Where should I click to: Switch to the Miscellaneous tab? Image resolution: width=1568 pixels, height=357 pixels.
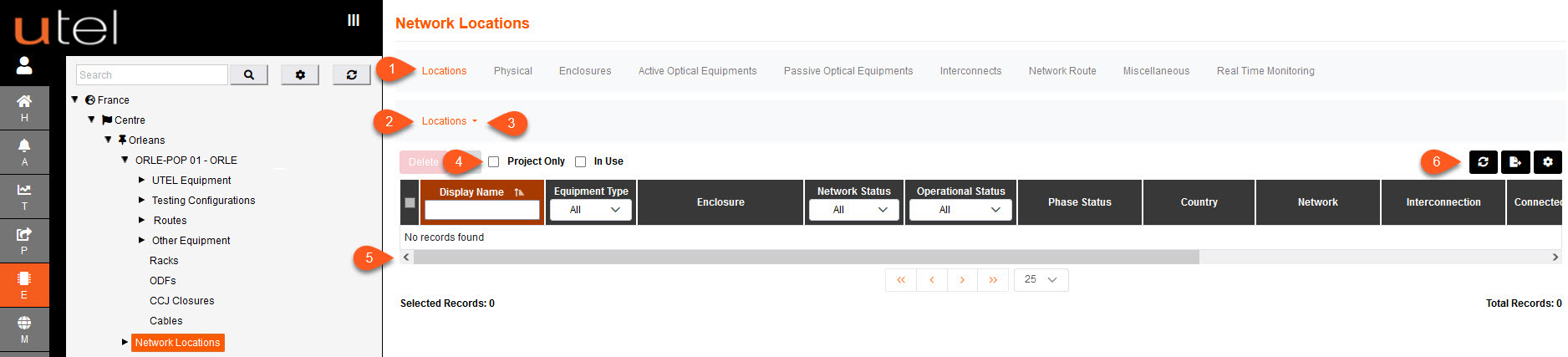pos(1156,71)
